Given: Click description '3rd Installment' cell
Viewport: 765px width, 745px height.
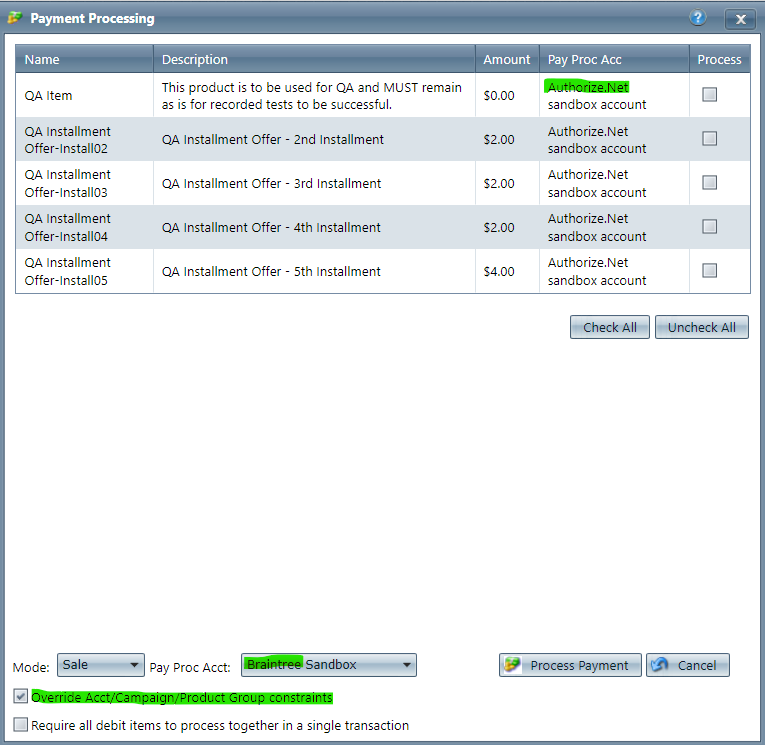Looking at the screenshot, I should click(314, 183).
